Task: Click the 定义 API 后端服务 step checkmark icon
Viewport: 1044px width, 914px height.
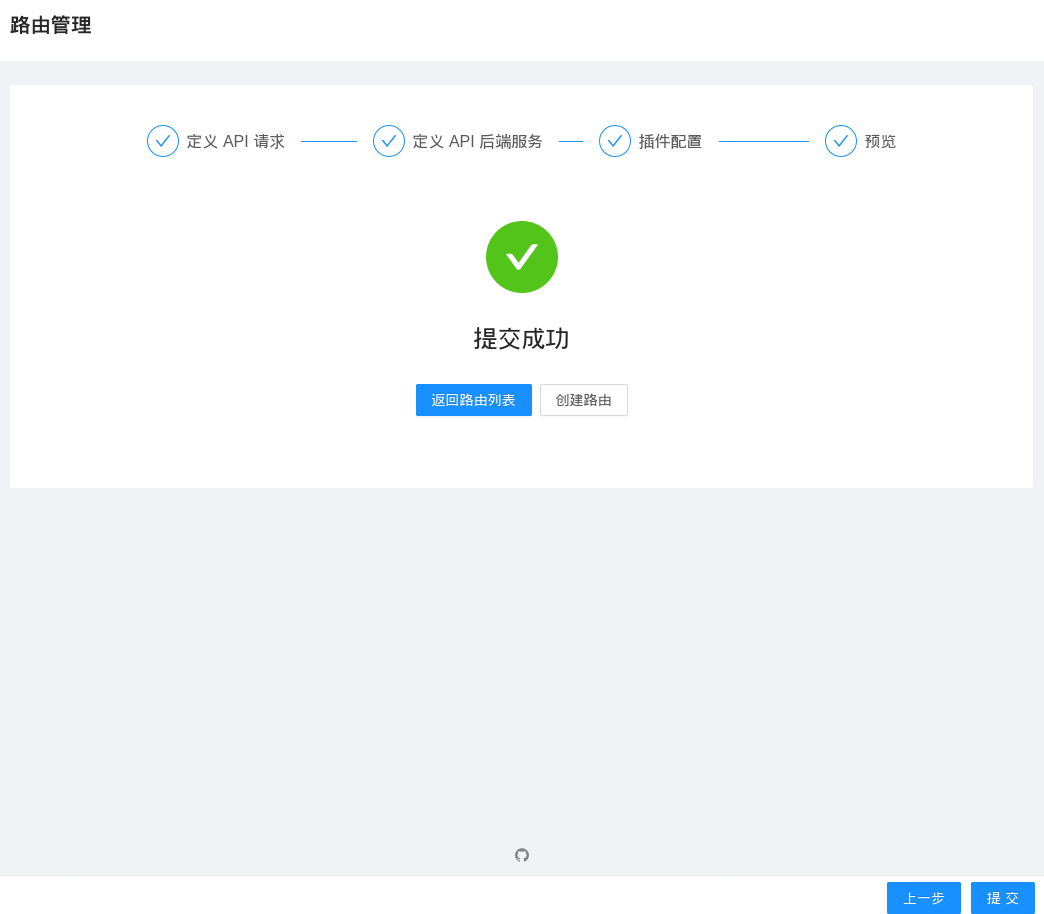Action: point(389,141)
